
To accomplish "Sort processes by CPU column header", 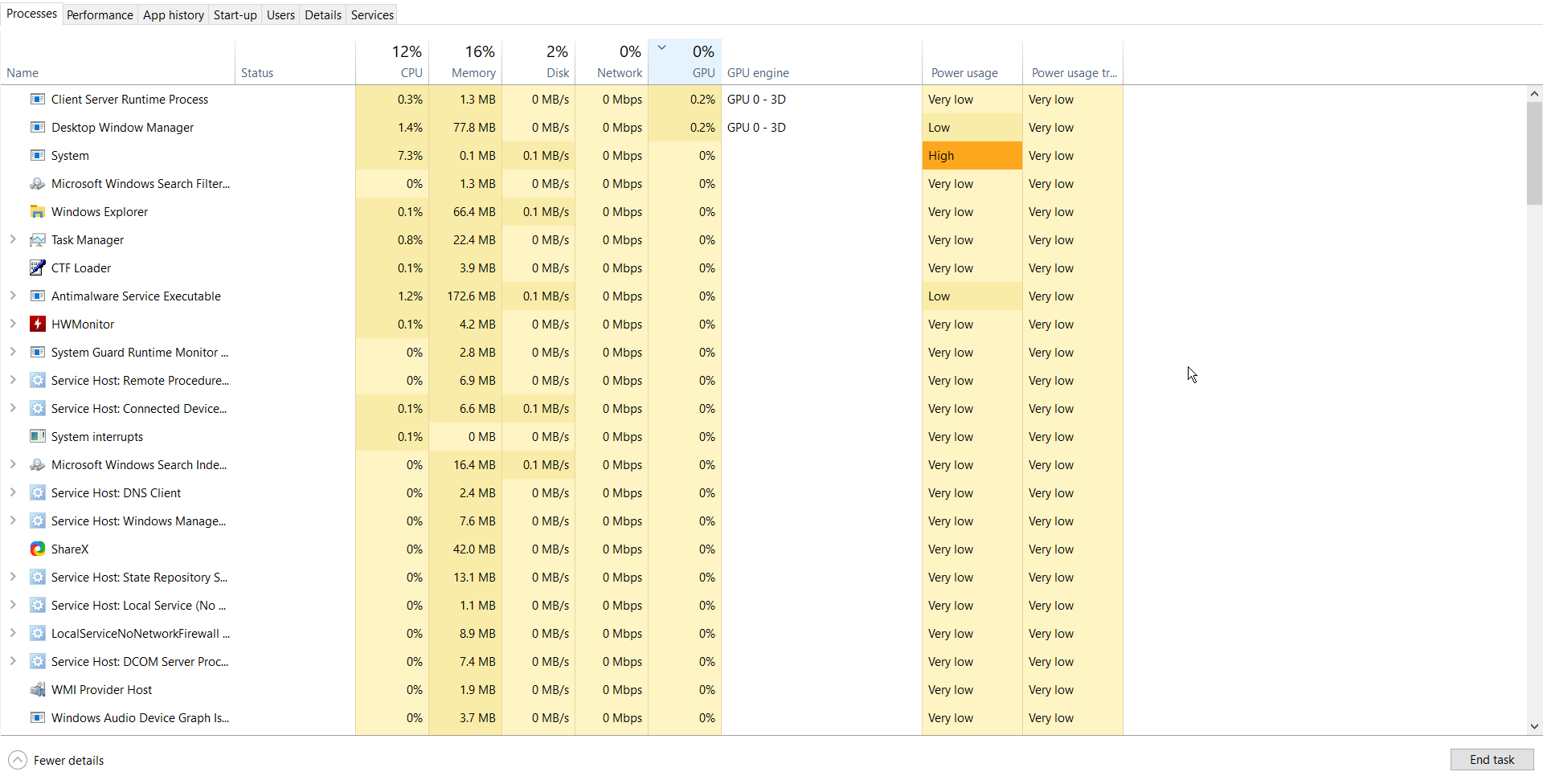I will pyautogui.click(x=392, y=62).
